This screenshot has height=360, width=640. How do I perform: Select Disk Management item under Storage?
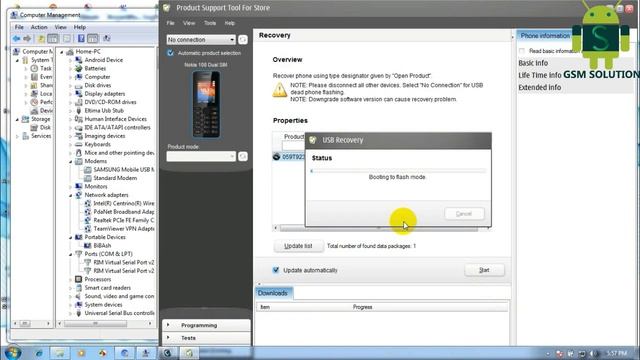pos(45,127)
